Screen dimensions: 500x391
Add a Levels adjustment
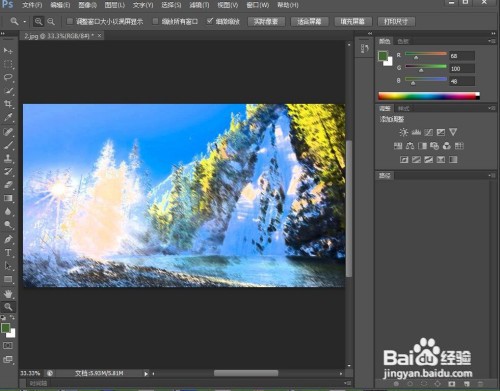pos(416,132)
